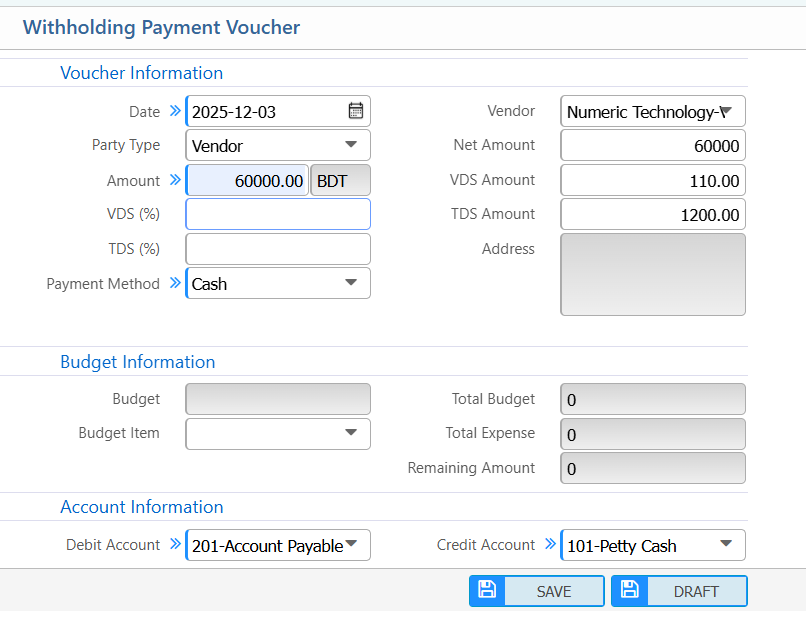This screenshot has width=806, height=629.
Task: Click the double-arrow icon beside Amount label
Action: pyautogui.click(x=176, y=180)
